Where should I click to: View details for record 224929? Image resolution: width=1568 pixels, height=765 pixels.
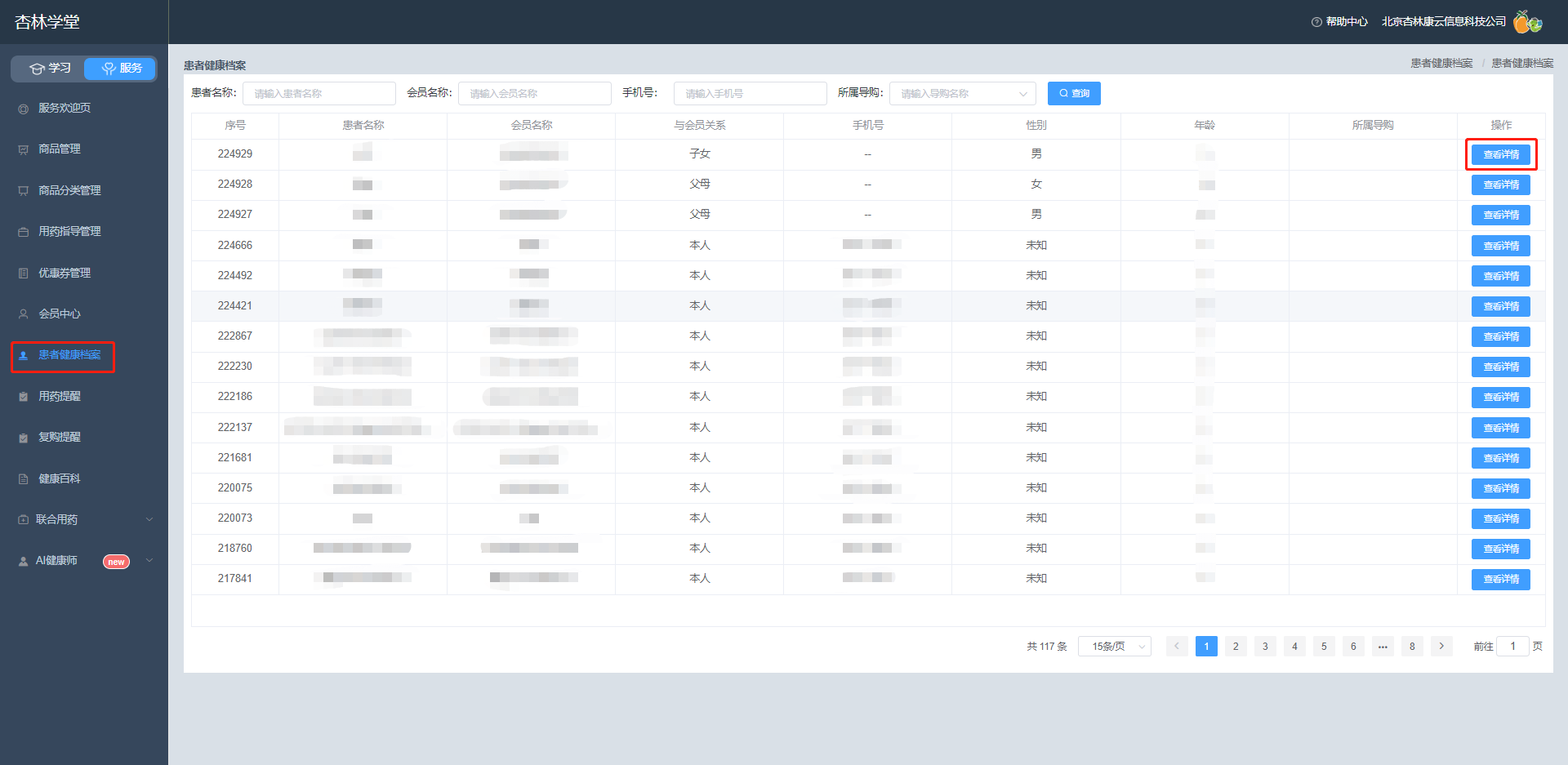tap(1501, 154)
